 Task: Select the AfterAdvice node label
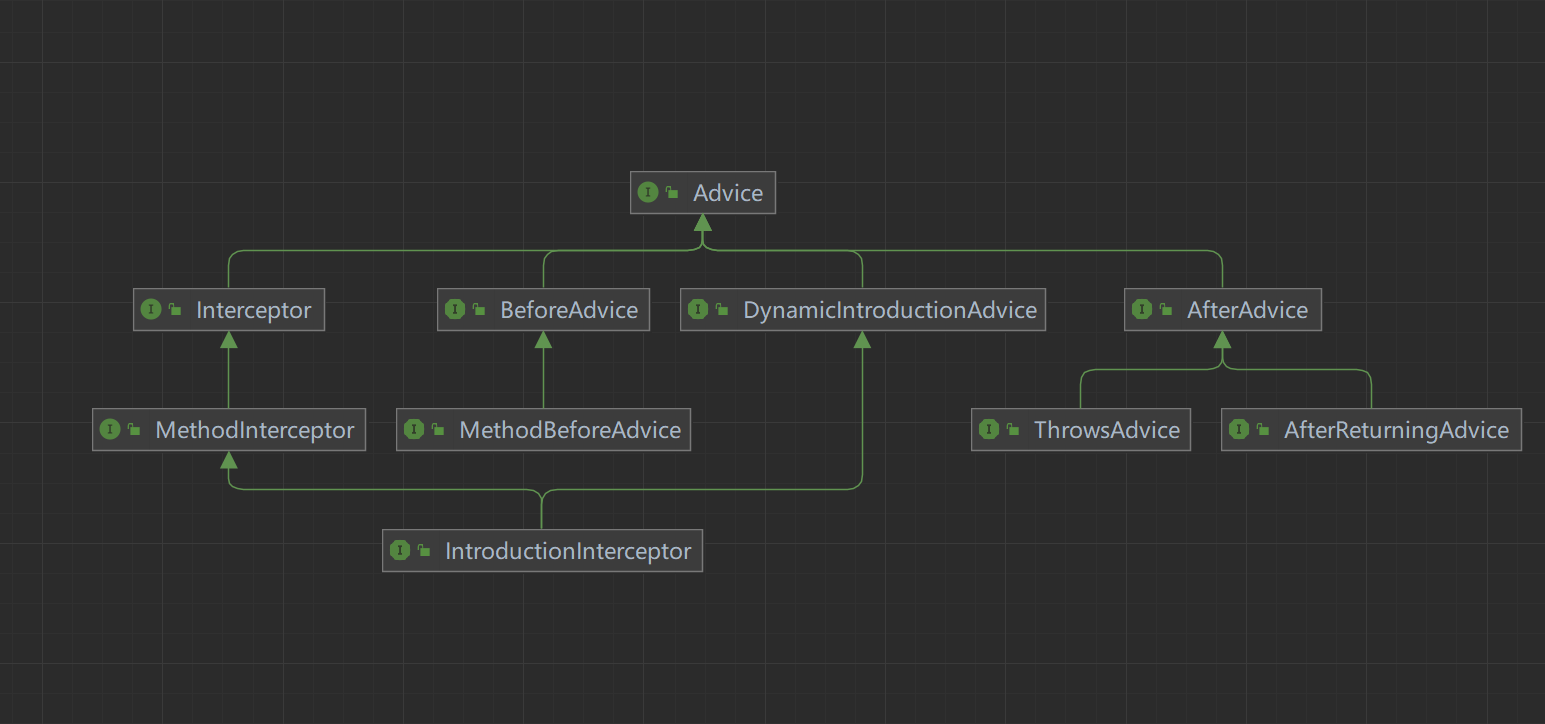[1247, 310]
